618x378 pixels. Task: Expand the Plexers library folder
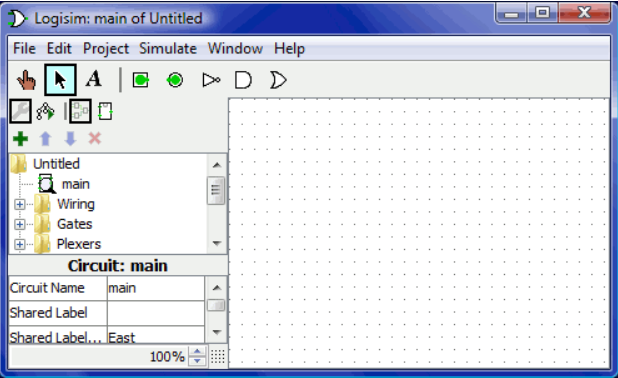[19, 244]
